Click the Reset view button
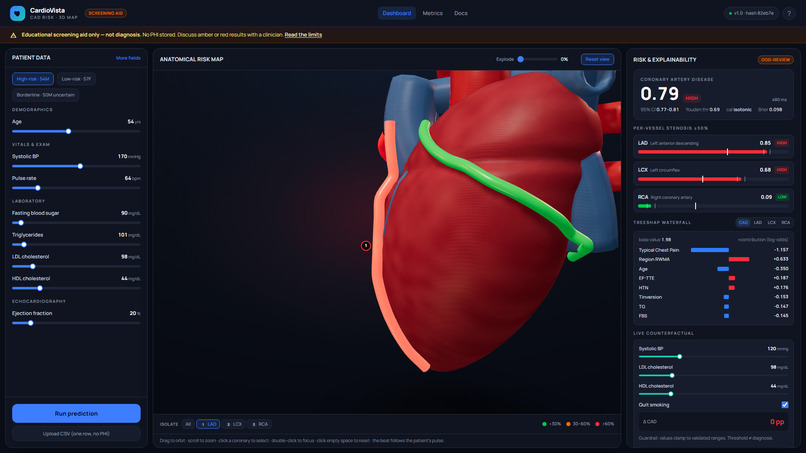The height and width of the screenshot is (453, 806). [x=597, y=59]
